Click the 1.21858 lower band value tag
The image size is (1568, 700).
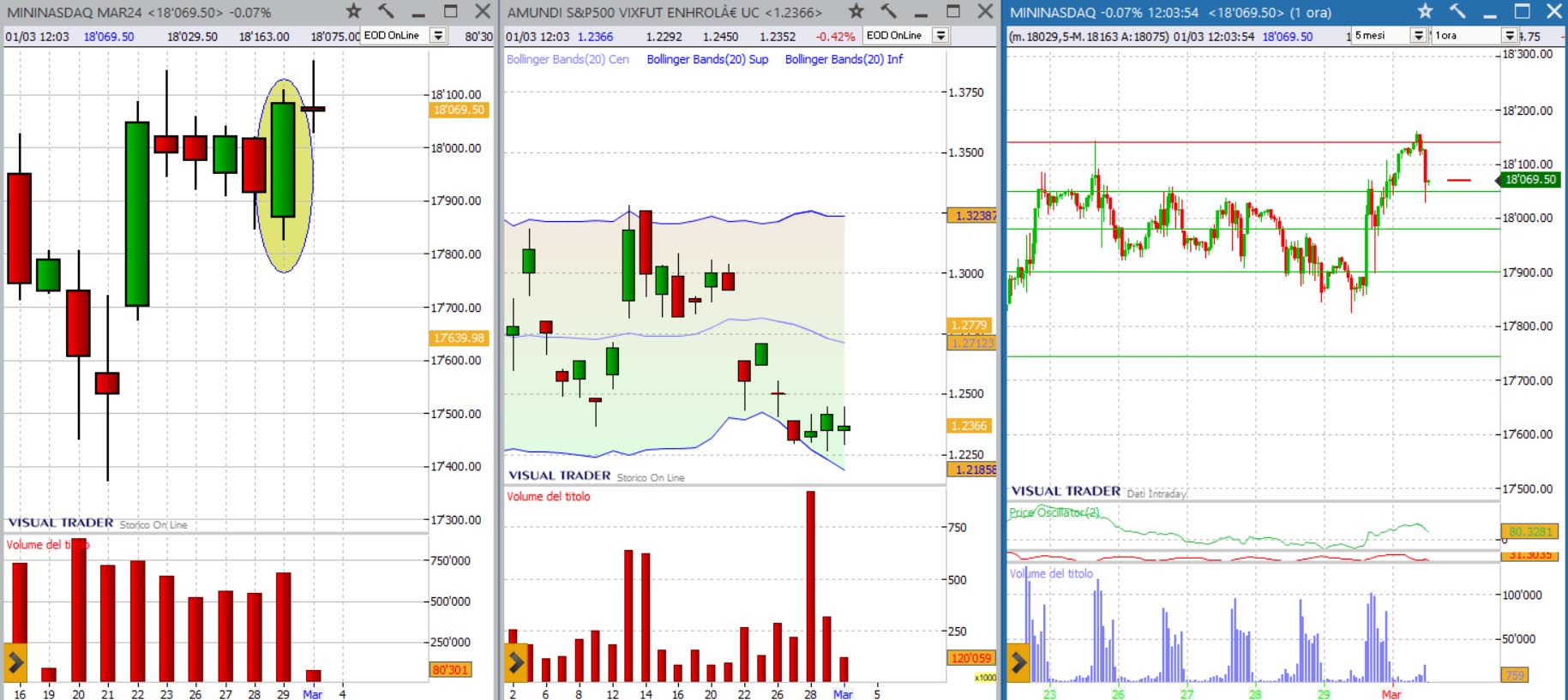(972, 470)
